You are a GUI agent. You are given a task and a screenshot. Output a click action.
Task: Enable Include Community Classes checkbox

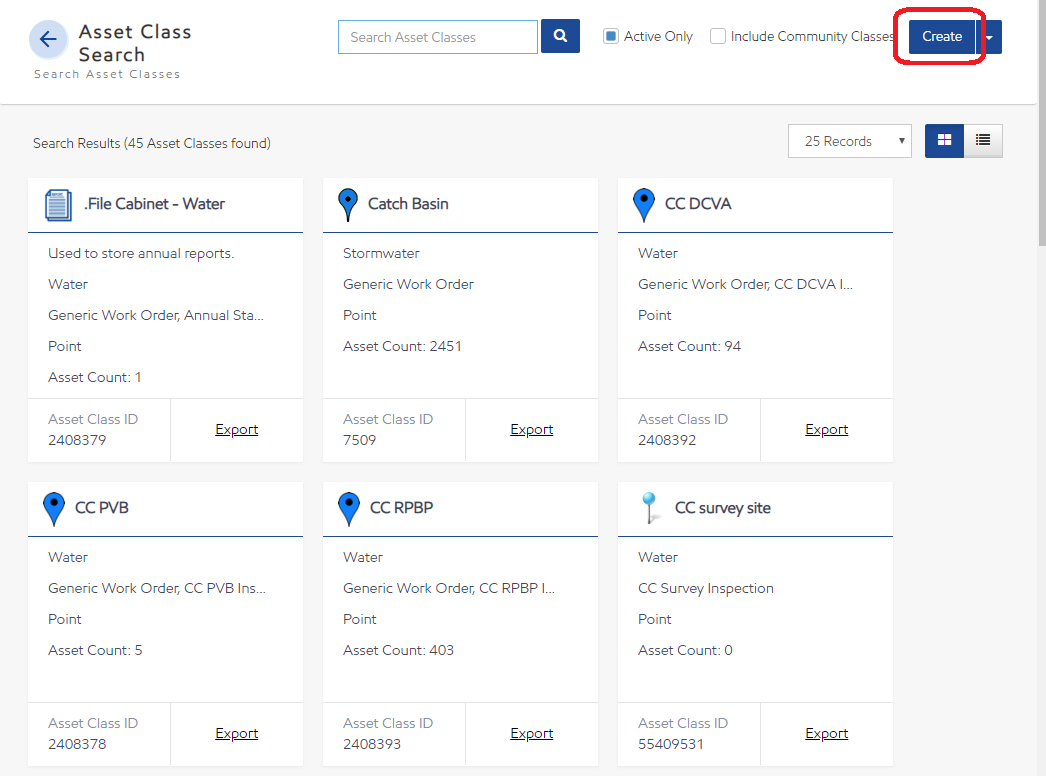click(718, 37)
